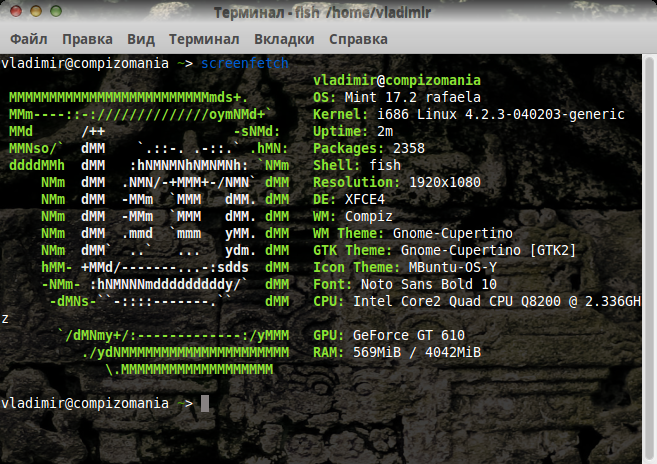Click the 'GTK Theme: Gnome-Cupertino [GTK2]' line
This screenshot has height=464, width=657.
(445, 250)
